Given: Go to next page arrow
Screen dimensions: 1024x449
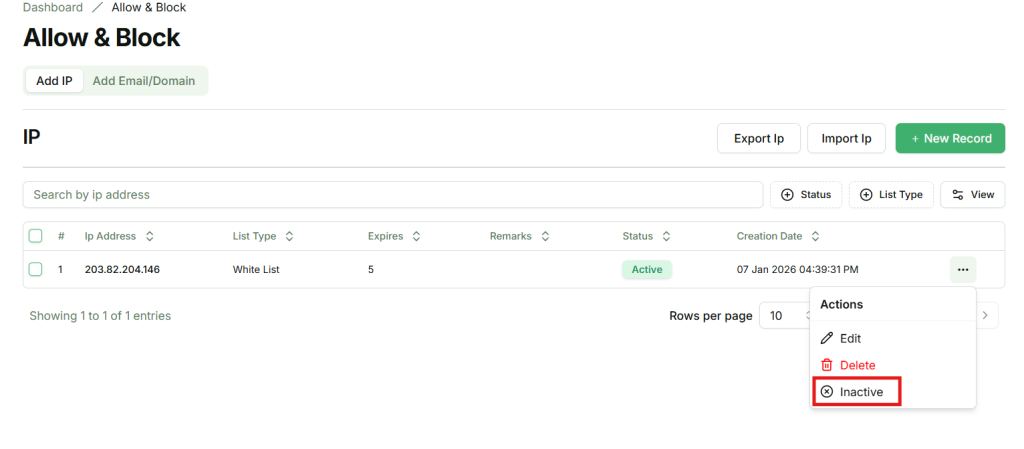Looking at the screenshot, I should [x=985, y=316].
